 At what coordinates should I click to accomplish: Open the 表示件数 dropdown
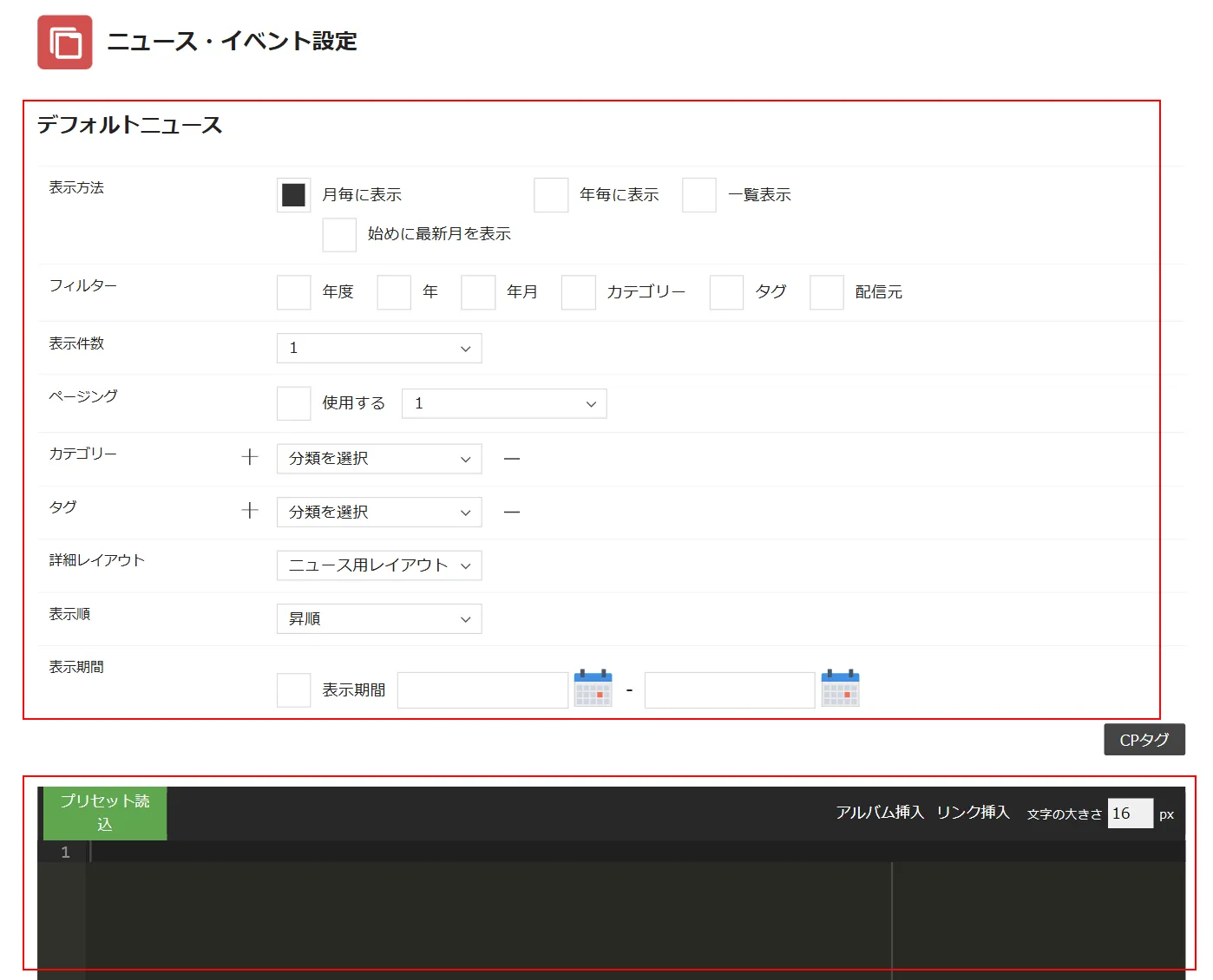[x=379, y=348]
